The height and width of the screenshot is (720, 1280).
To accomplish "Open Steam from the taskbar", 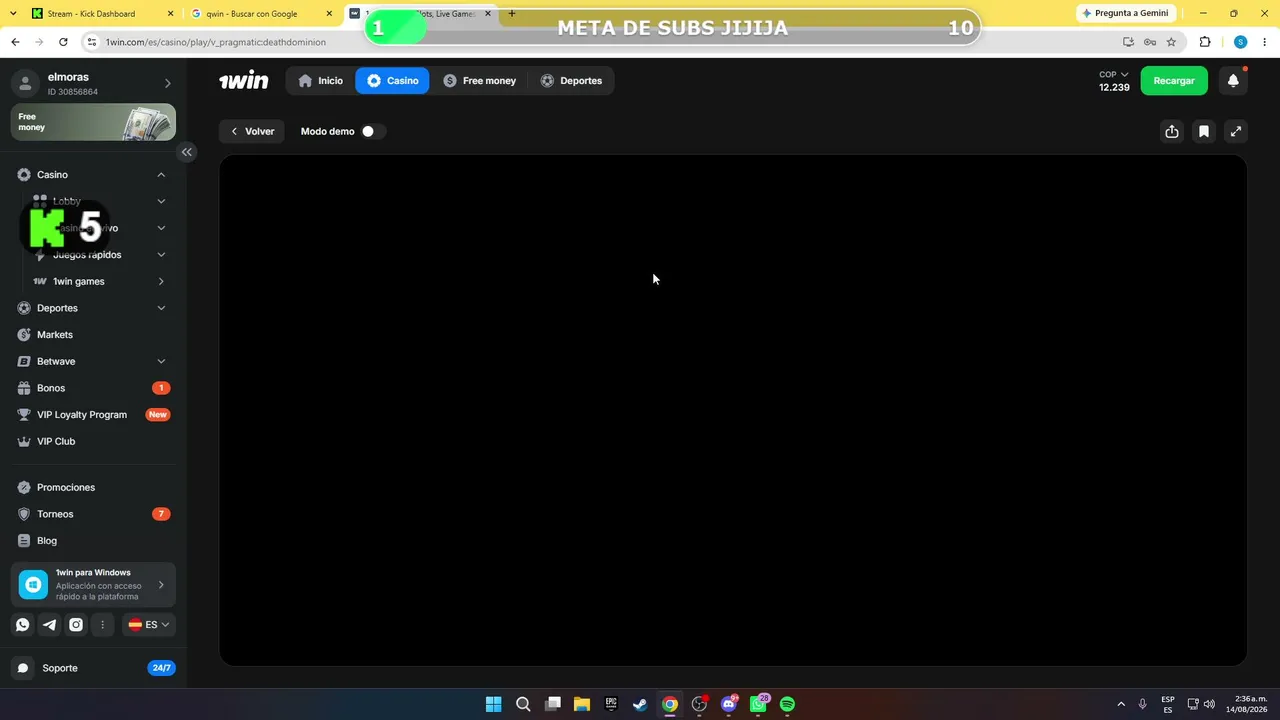I will 640,704.
